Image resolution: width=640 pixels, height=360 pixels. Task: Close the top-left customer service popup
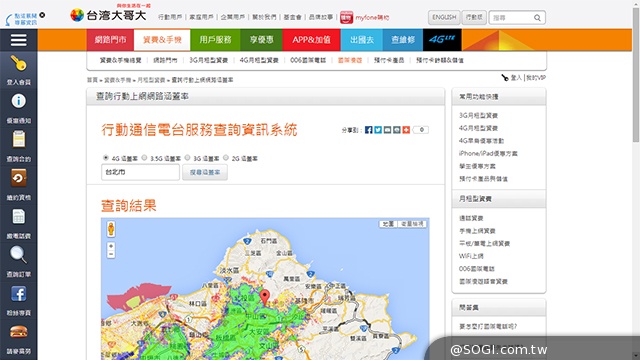42,15
